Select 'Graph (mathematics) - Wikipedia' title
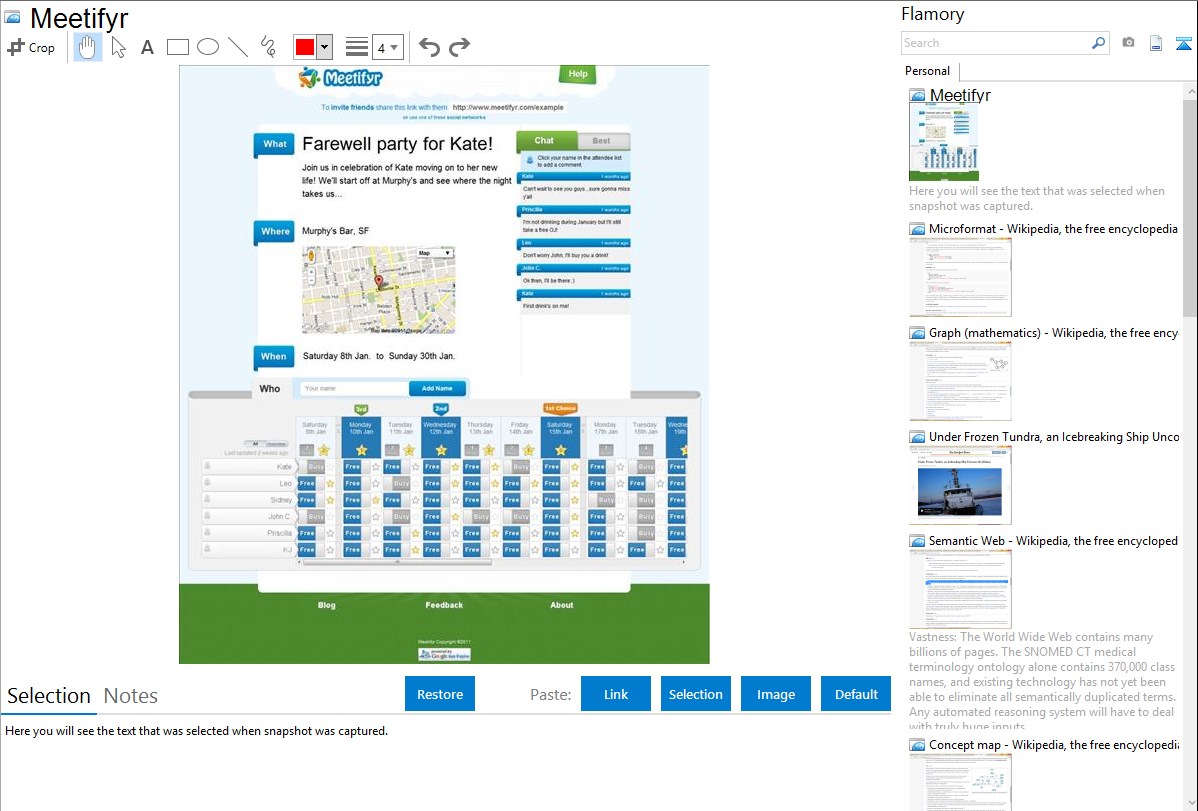 1053,333
